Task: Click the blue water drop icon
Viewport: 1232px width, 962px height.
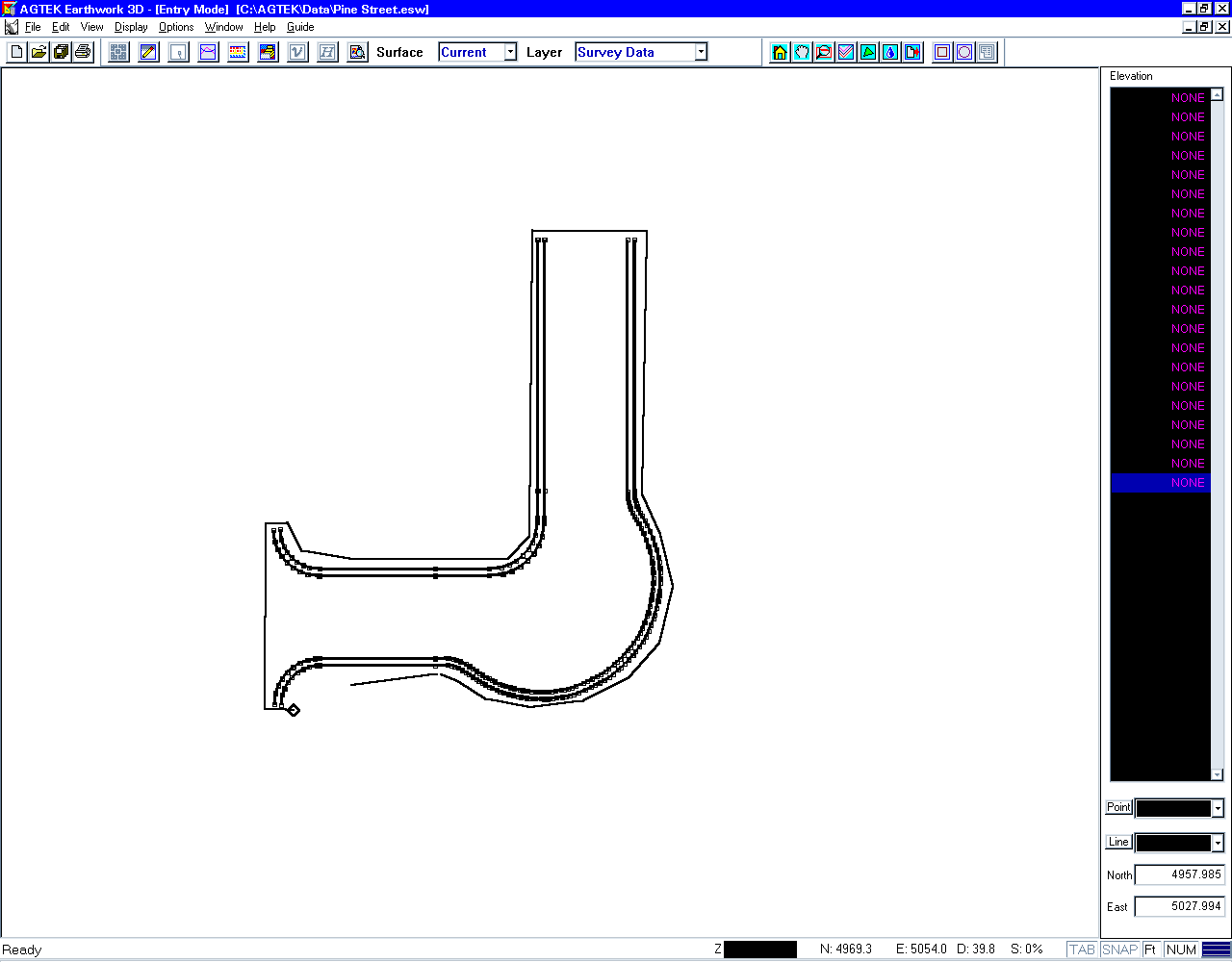Action: click(890, 52)
